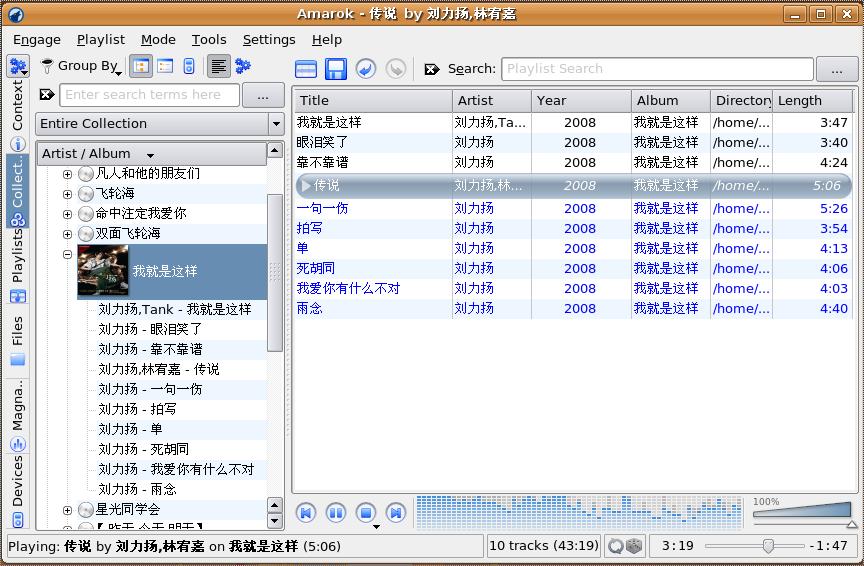Switch to the Files sidebar tab
This screenshot has width=864, height=566.
18,340
